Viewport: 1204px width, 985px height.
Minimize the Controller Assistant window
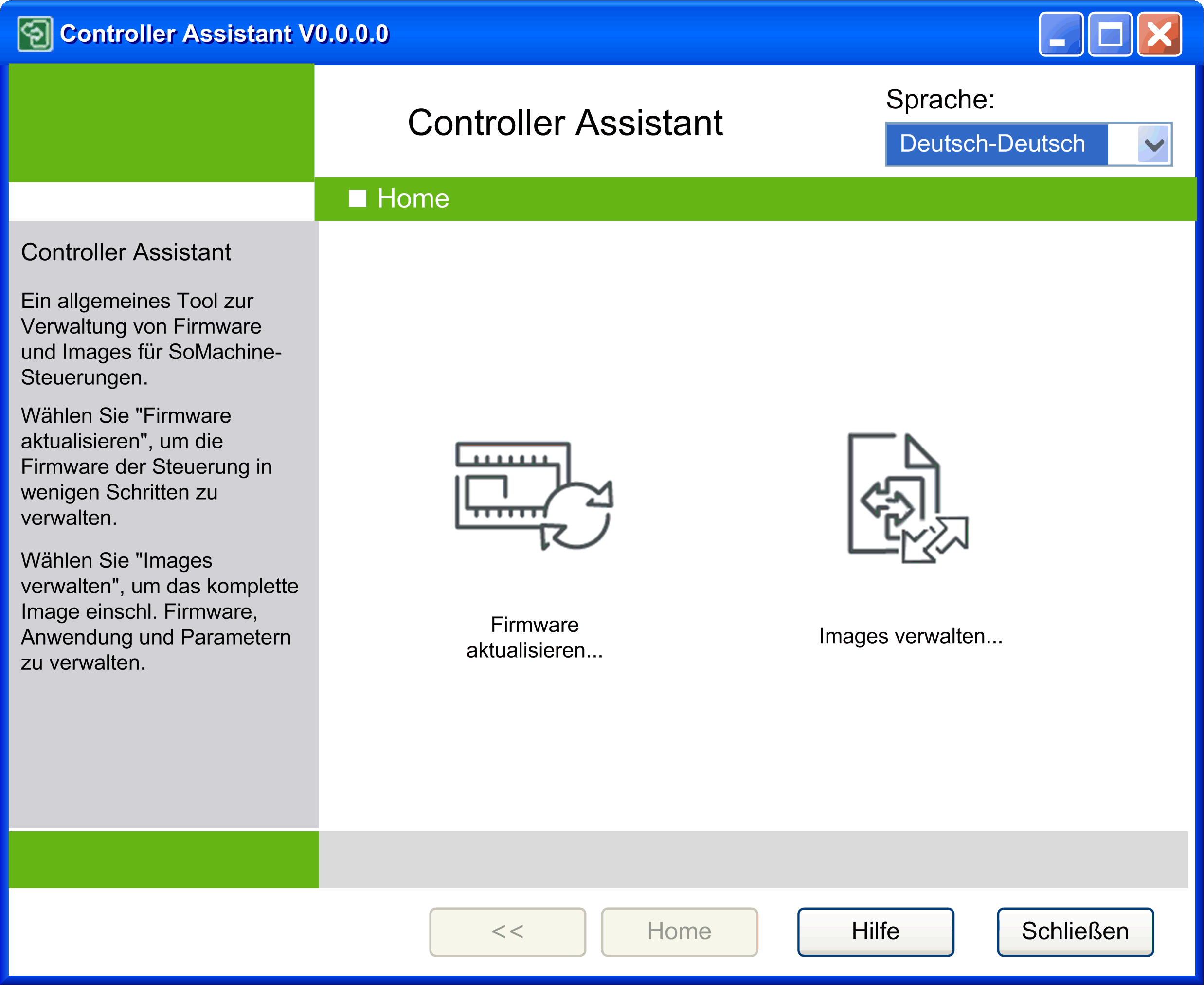pos(1060,35)
